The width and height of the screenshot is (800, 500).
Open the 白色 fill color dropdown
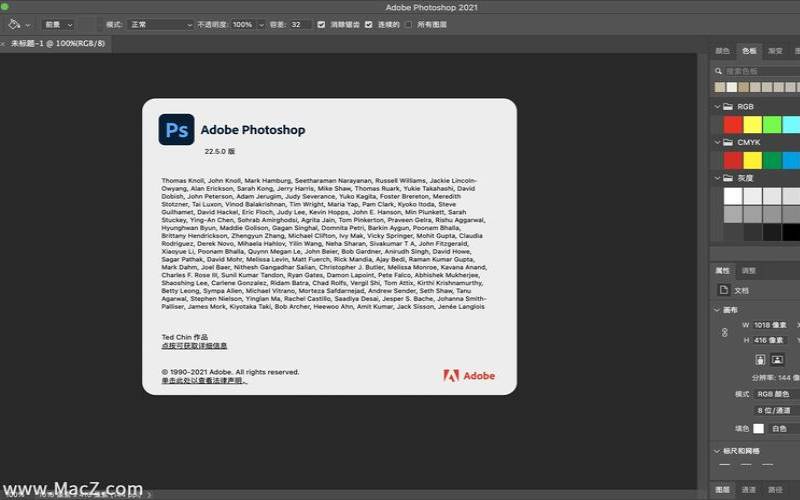click(785, 429)
